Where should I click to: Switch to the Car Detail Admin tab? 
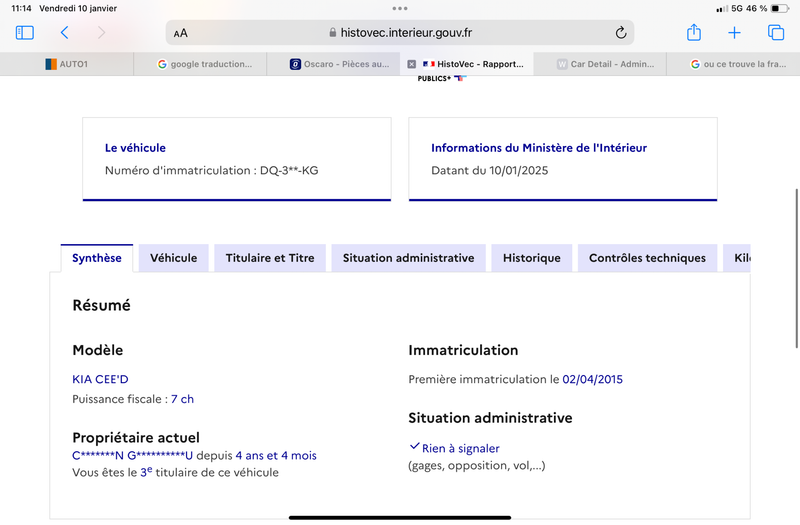coord(600,64)
